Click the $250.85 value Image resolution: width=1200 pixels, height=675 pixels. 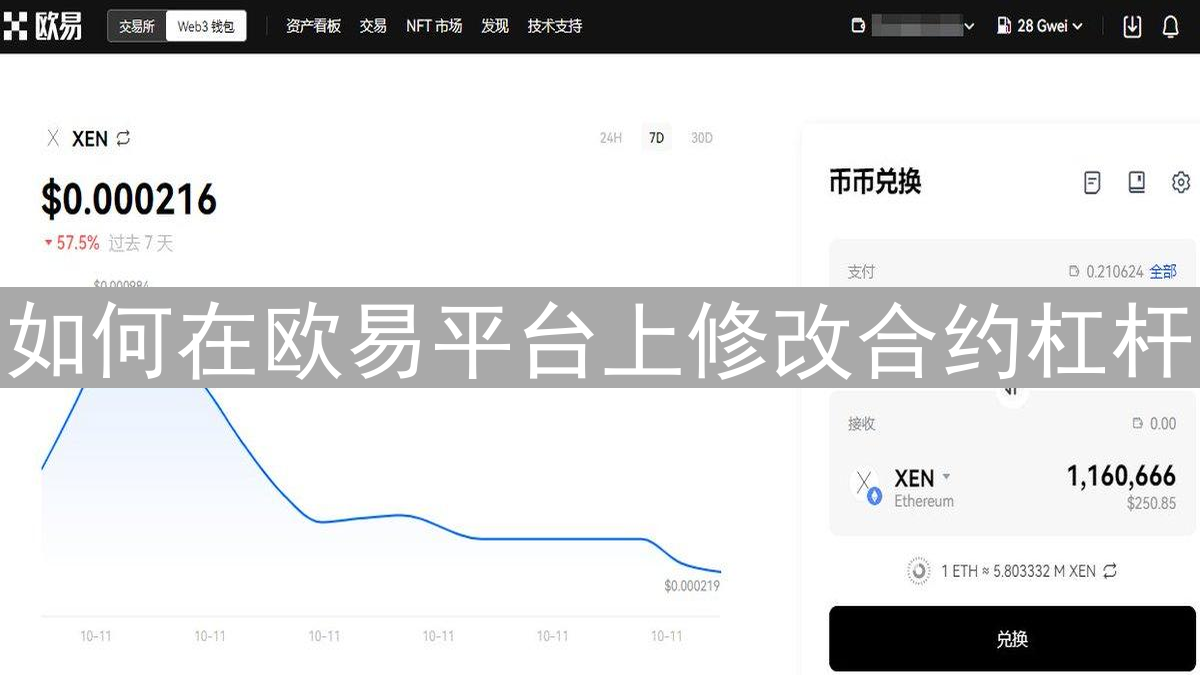coord(1151,503)
